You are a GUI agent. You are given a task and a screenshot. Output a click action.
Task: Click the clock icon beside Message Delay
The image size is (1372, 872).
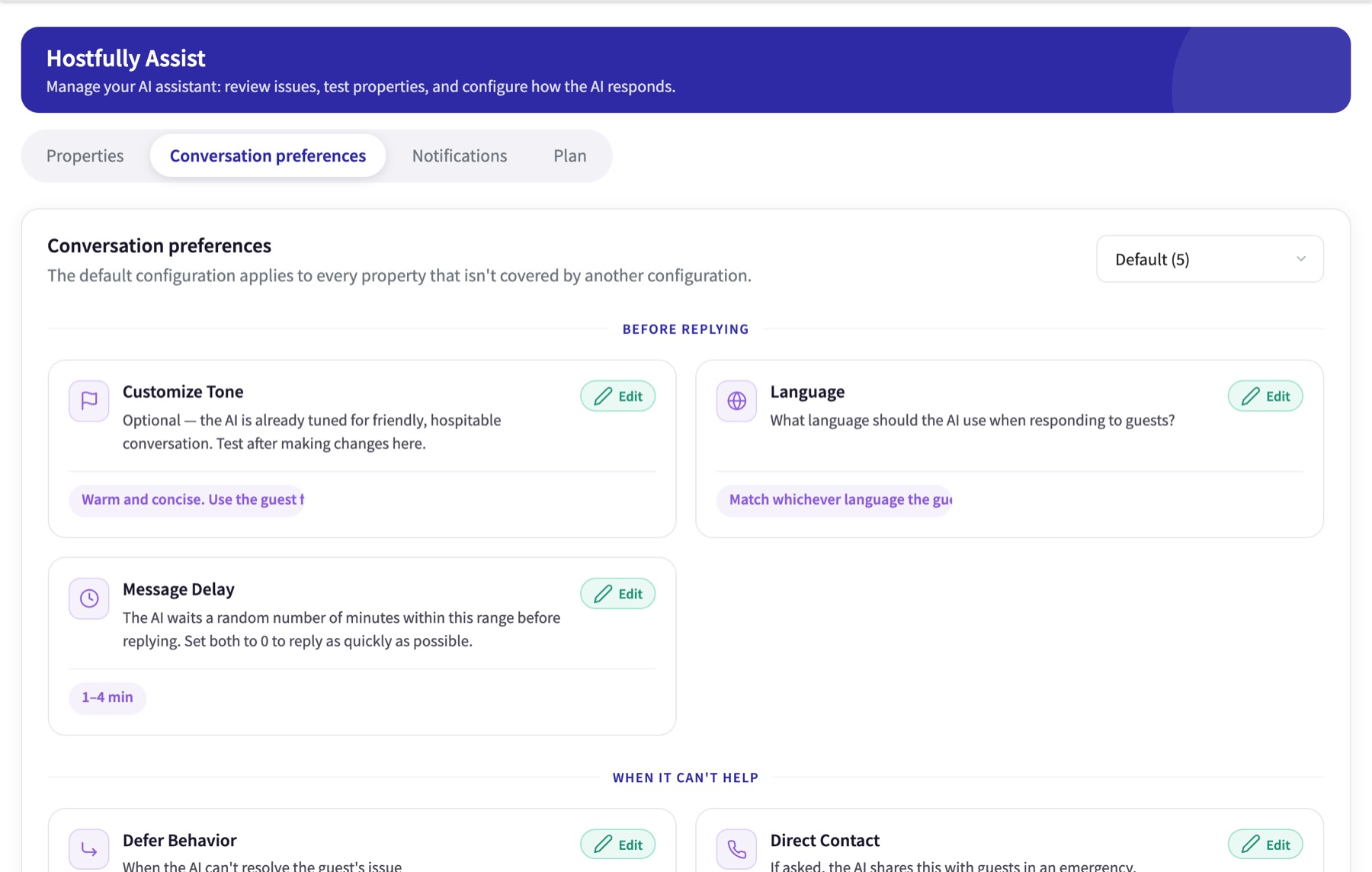point(89,598)
